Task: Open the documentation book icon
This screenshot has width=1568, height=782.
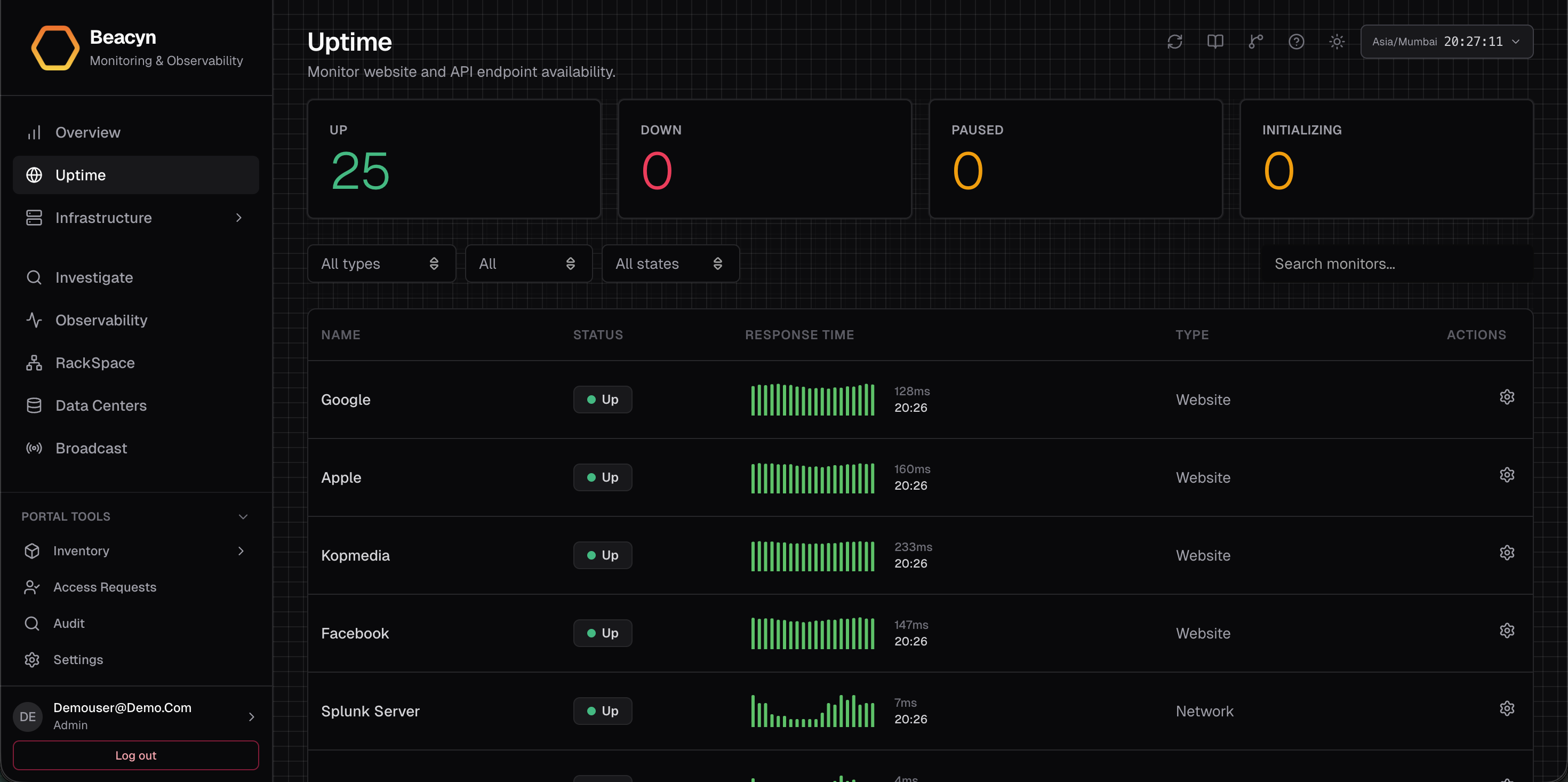Action: tap(1215, 42)
